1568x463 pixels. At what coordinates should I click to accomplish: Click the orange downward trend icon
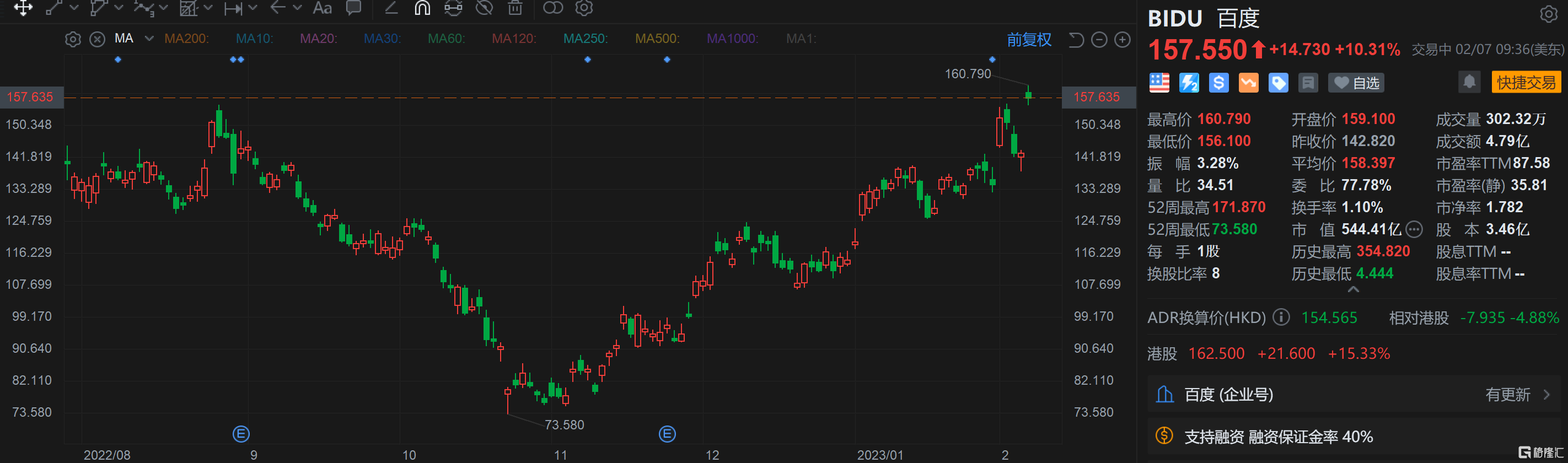(x=1248, y=83)
